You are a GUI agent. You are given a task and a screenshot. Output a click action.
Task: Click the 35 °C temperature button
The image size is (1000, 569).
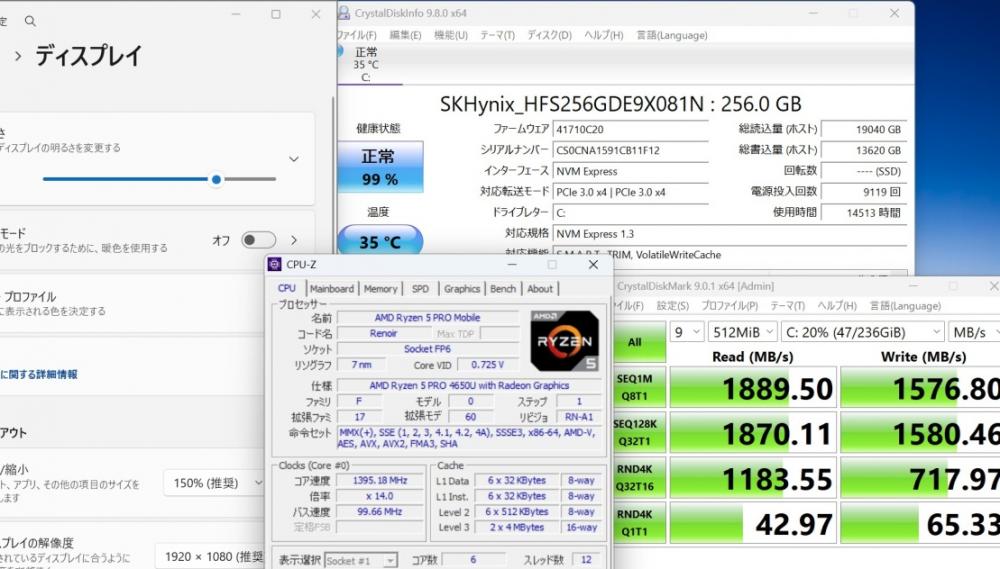click(380, 241)
